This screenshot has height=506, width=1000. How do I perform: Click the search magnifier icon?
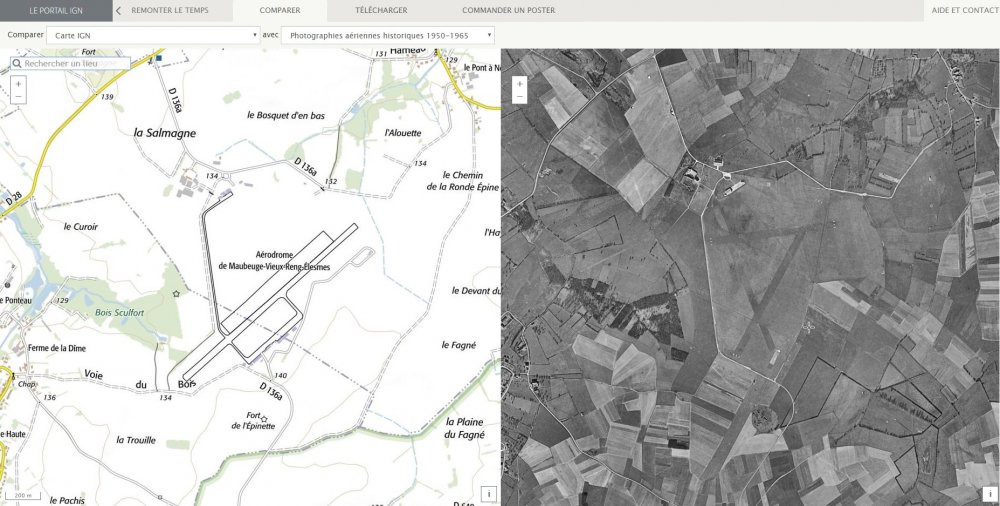(x=18, y=63)
